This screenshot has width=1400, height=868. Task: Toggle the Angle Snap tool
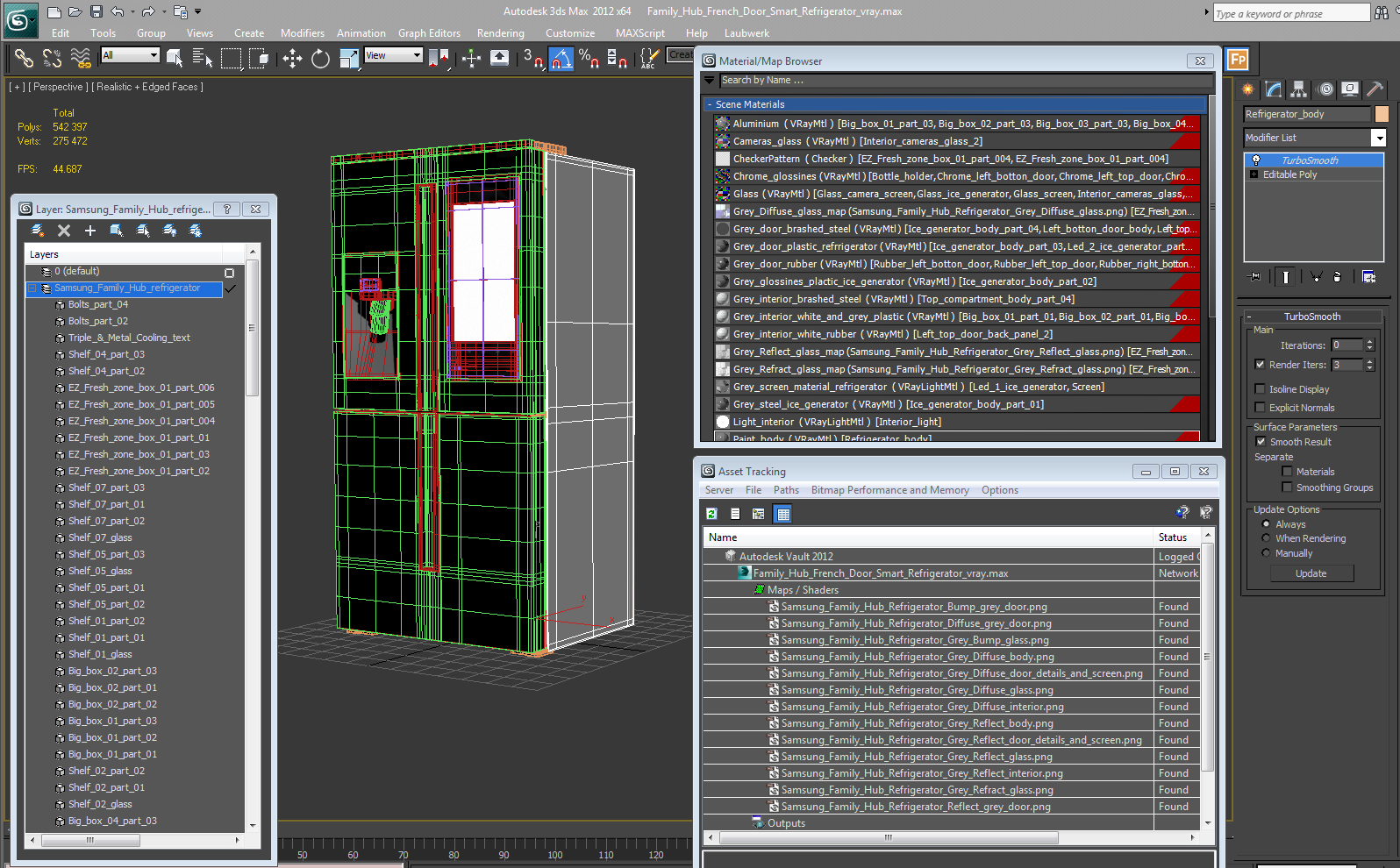[561, 59]
